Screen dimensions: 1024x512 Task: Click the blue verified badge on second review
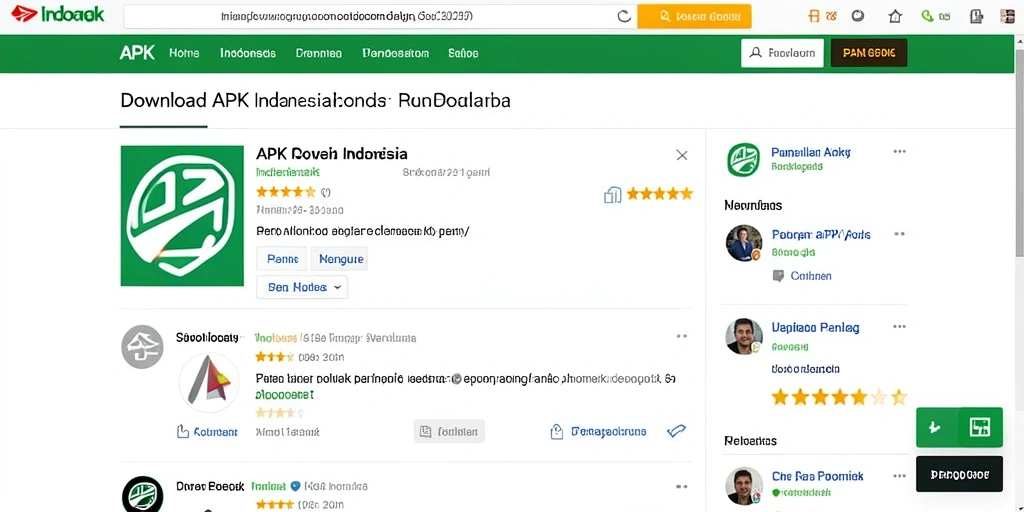pos(295,487)
